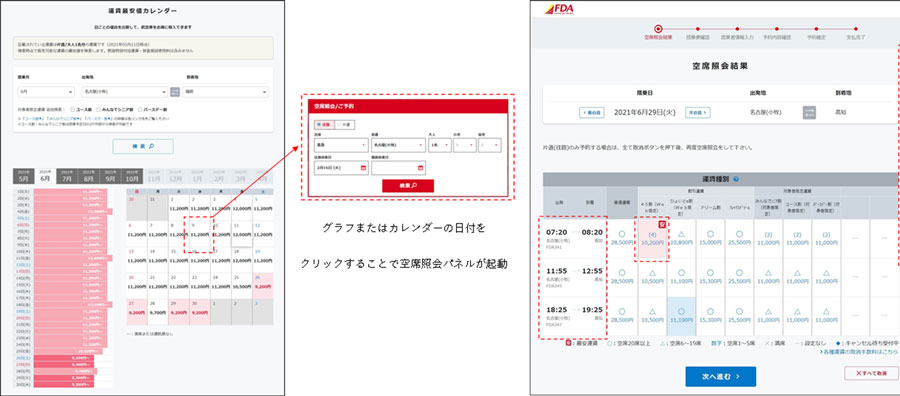Select June 26 cell showing 9,200円
The image size is (900, 396).
tap(263, 285)
